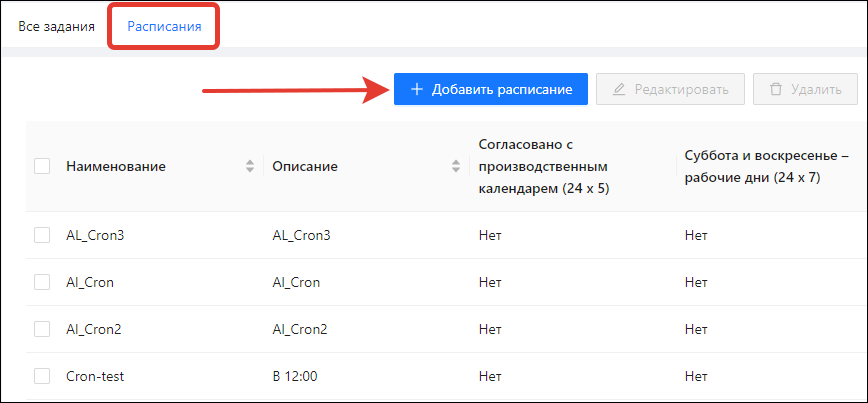Click the В 12:00 description cell
The width and height of the screenshot is (868, 403).
[x=295, y=376]
